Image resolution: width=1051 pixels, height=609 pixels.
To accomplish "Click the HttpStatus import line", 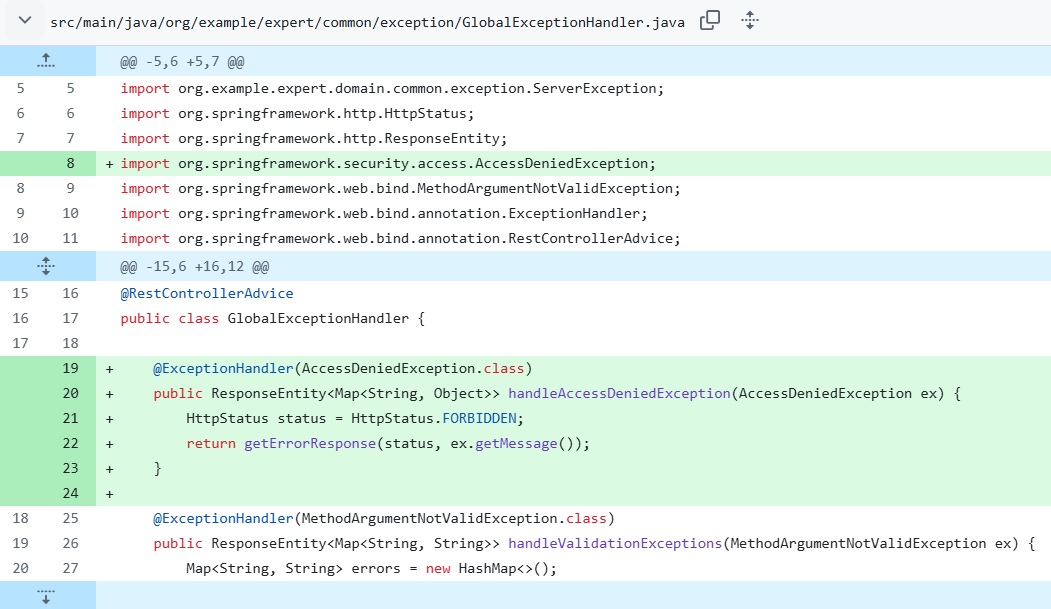I will (x=297, y=114).
